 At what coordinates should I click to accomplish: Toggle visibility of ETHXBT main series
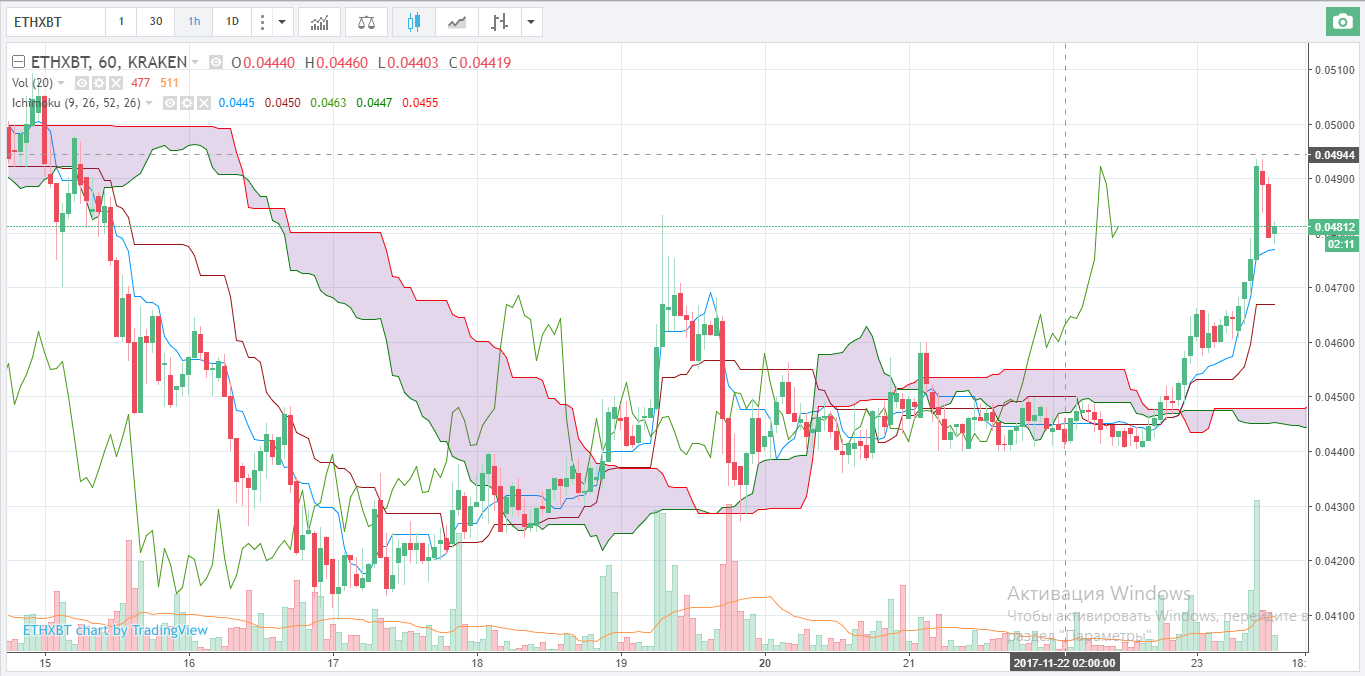pos(217,63)
